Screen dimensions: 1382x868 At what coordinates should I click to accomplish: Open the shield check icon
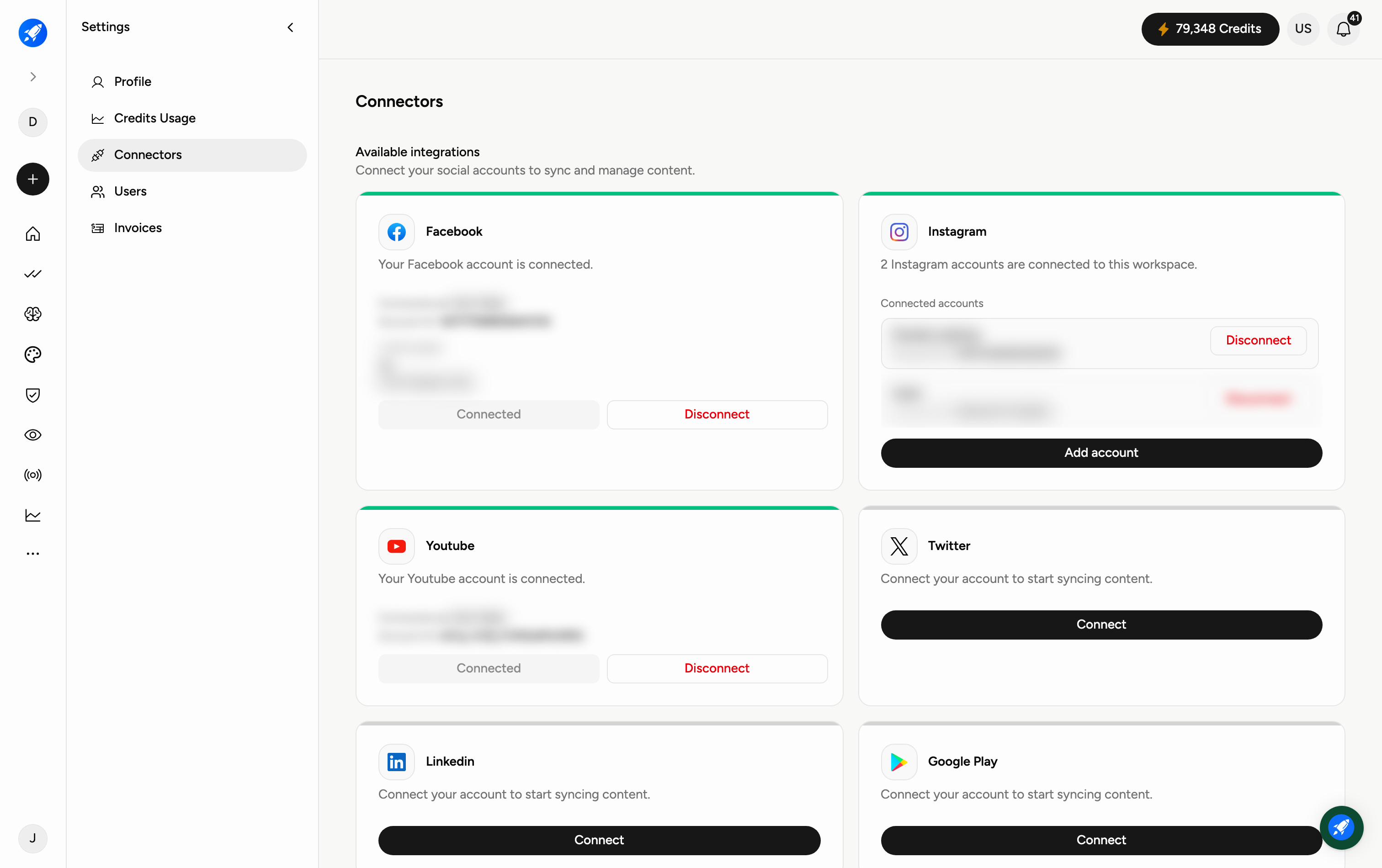click(33, 395)
